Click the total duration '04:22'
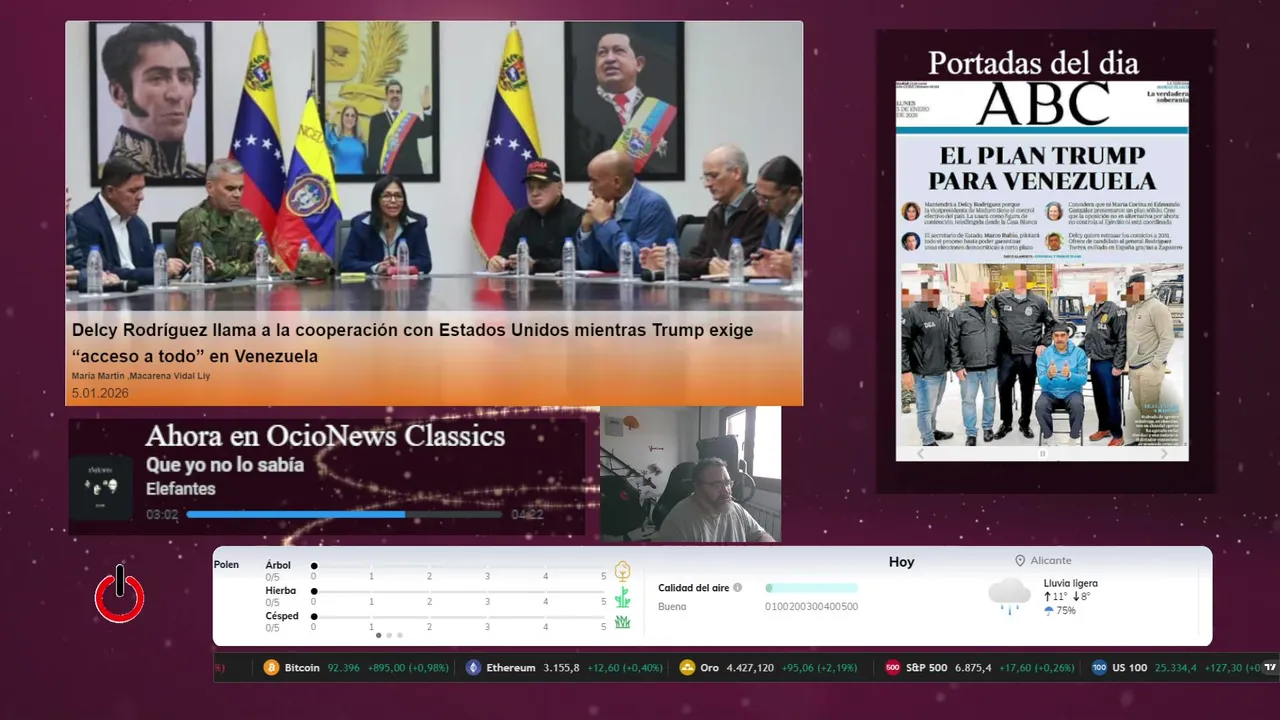Screen dimensions: 1280x720 pyautogui.click(x=527, y=515)
